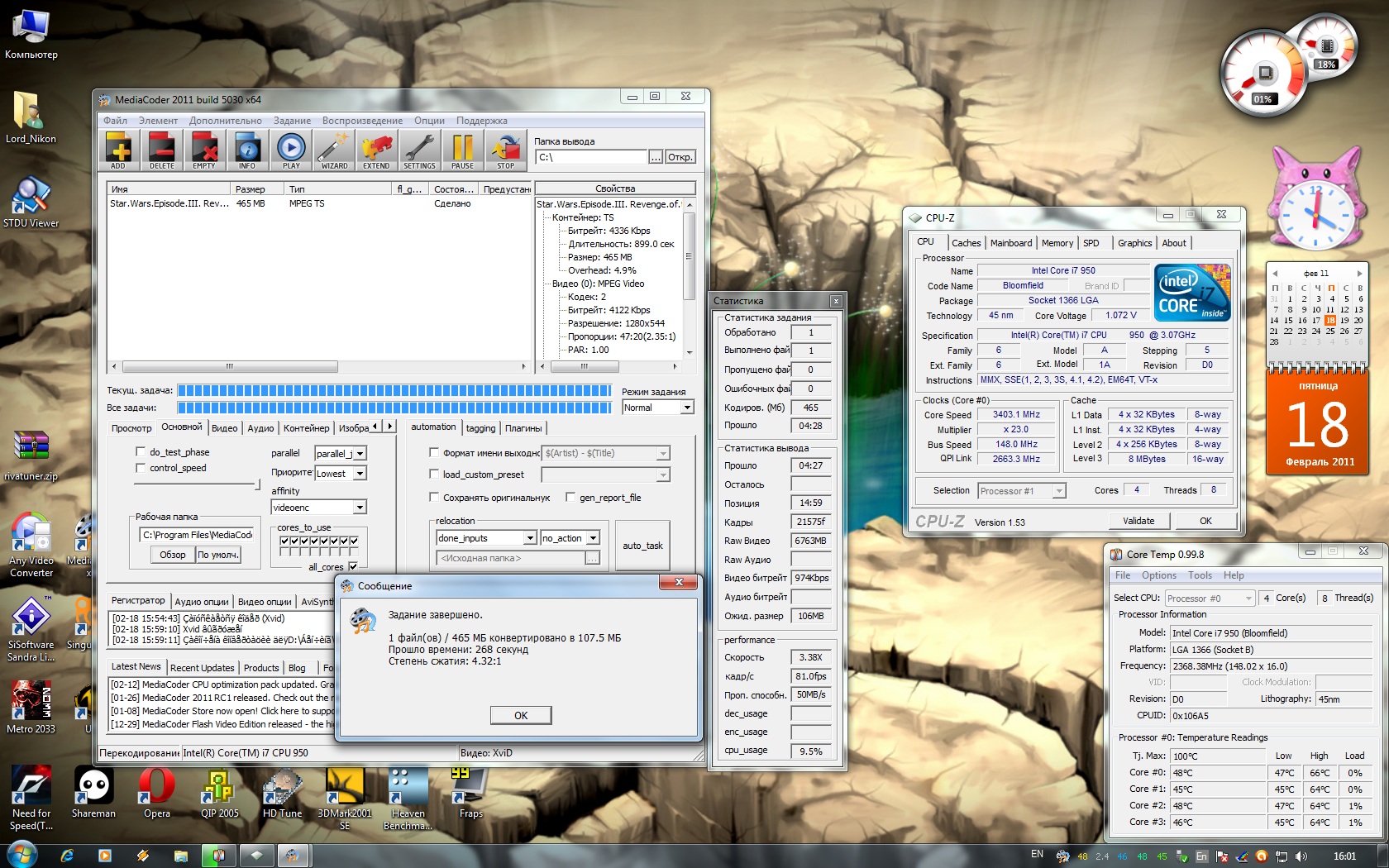Open Internet Explorer from the taskbar
The width and height of the screenshot is (1389, 868).
click(67, 856)
